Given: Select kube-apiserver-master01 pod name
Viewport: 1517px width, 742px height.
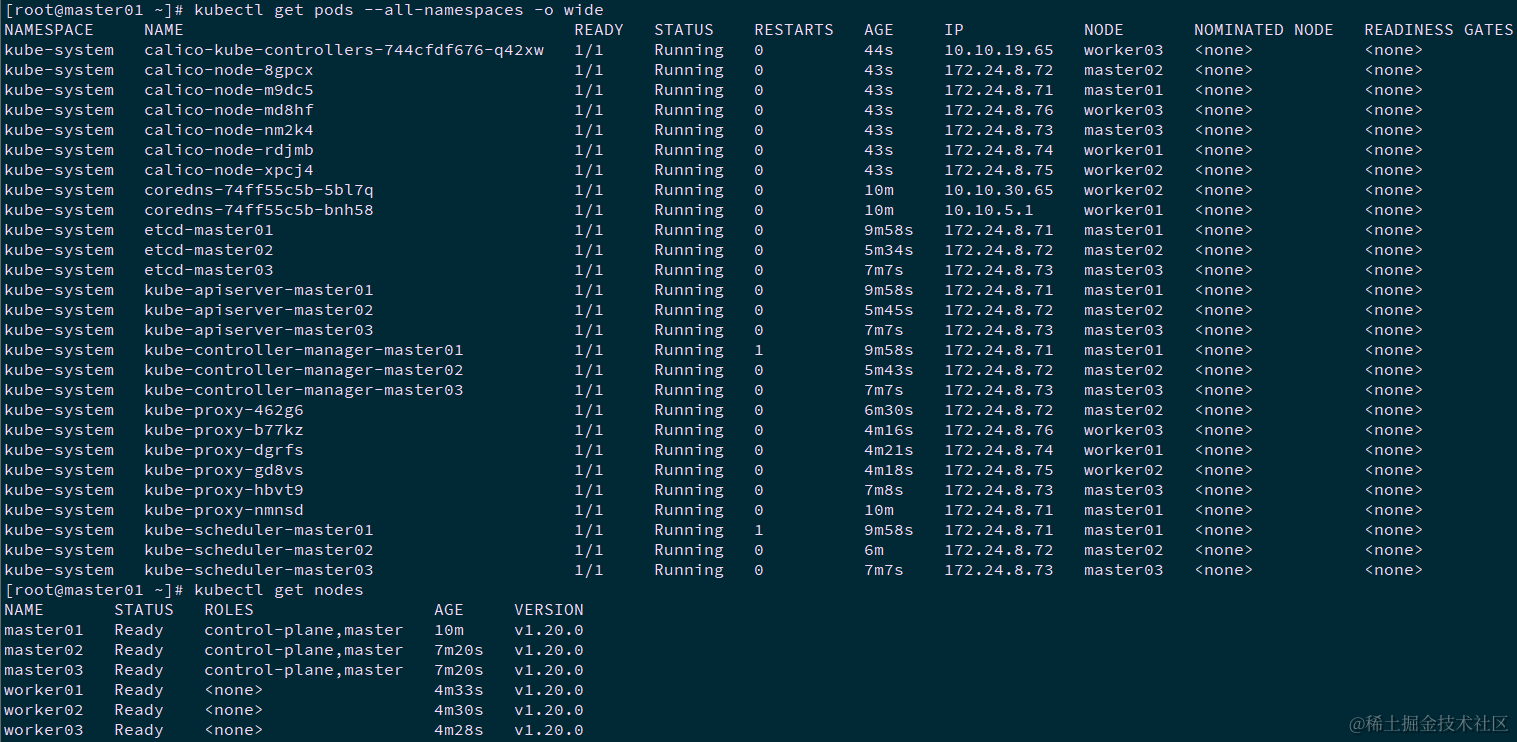Looking at the screenshot, I should (x=259, y=290).
